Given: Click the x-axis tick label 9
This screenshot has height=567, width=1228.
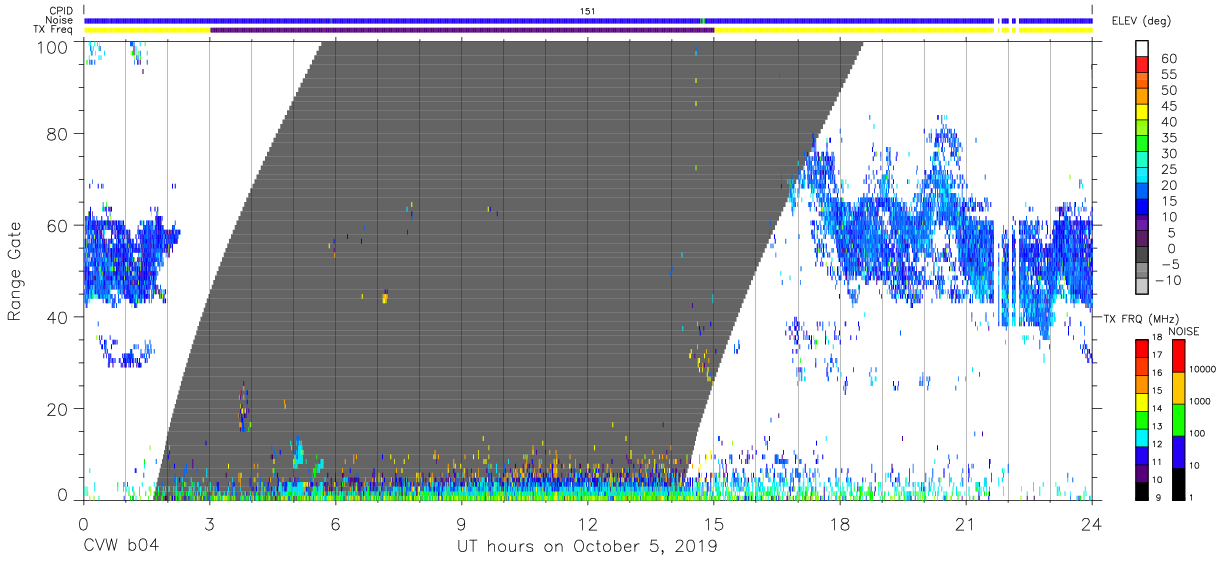Looking at the screenshot, I should pyautogui.click(x=461, y=525).
